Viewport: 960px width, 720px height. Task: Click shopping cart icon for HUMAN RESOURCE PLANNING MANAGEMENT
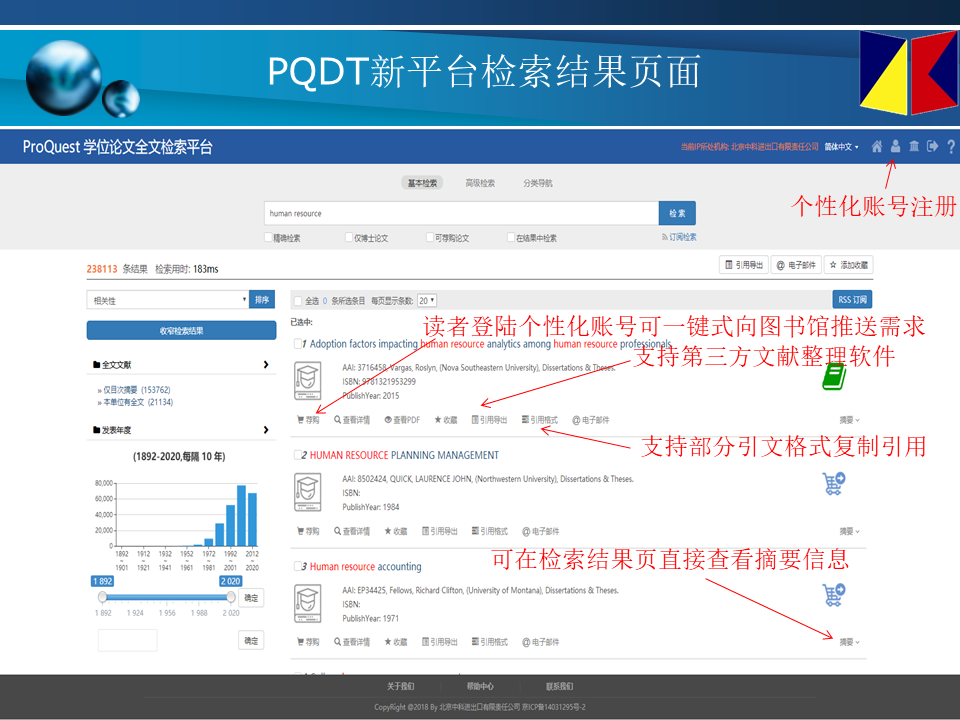833,484
